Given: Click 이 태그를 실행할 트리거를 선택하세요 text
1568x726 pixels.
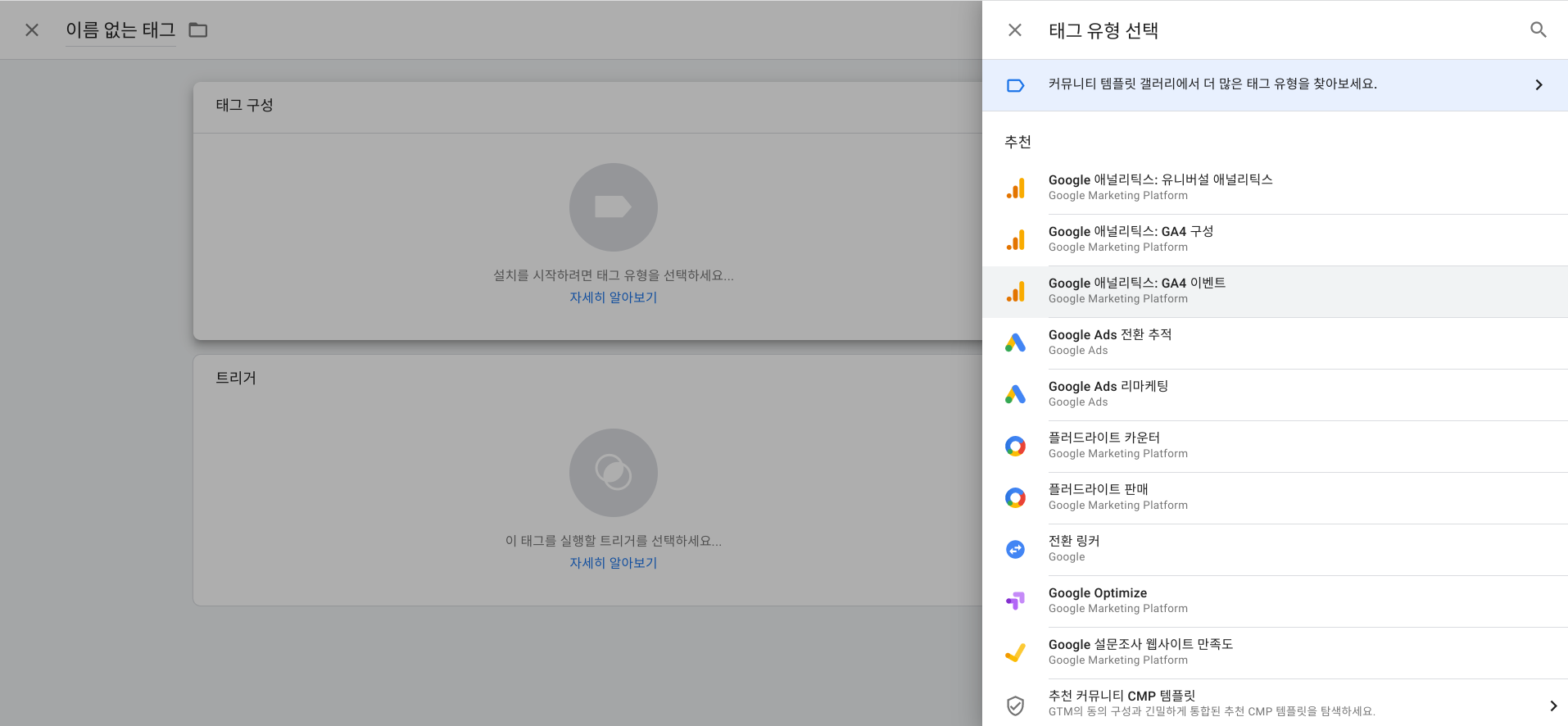Looking at the screenshot, I should [614, 541].
